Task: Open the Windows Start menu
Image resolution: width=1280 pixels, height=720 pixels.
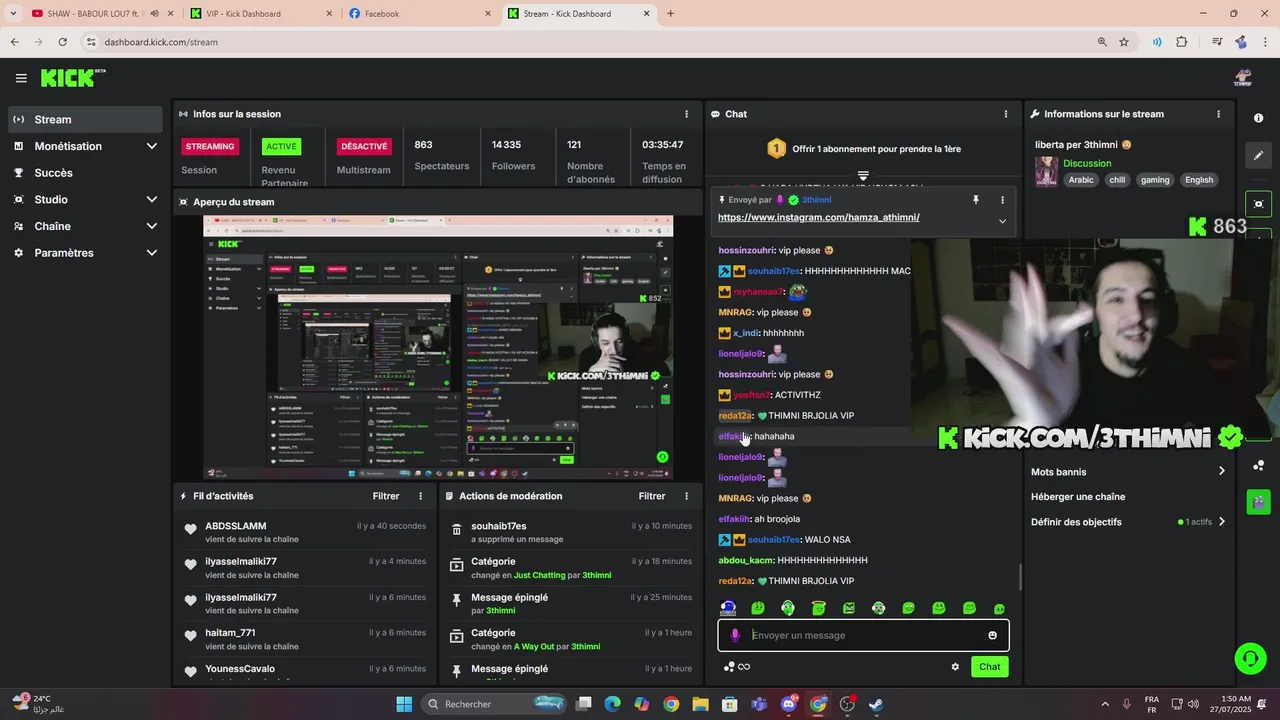Action: tap(404, 704)
